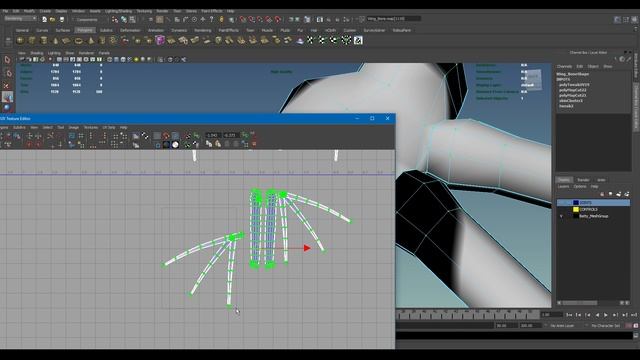Viewport: 640px width, 360px height.
Task: Open the Lighting/Shading menu
Action: 118,11
